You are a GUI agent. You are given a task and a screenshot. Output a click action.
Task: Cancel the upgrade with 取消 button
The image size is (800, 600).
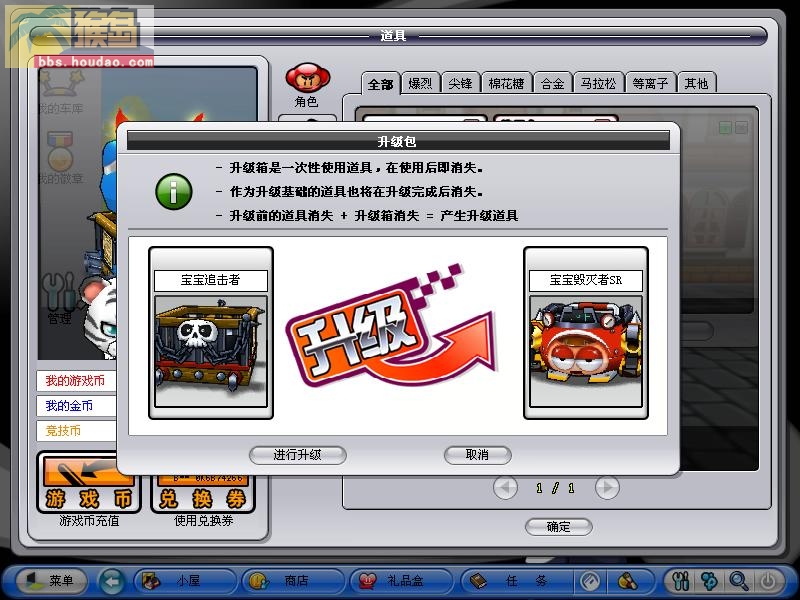(477, 455)
